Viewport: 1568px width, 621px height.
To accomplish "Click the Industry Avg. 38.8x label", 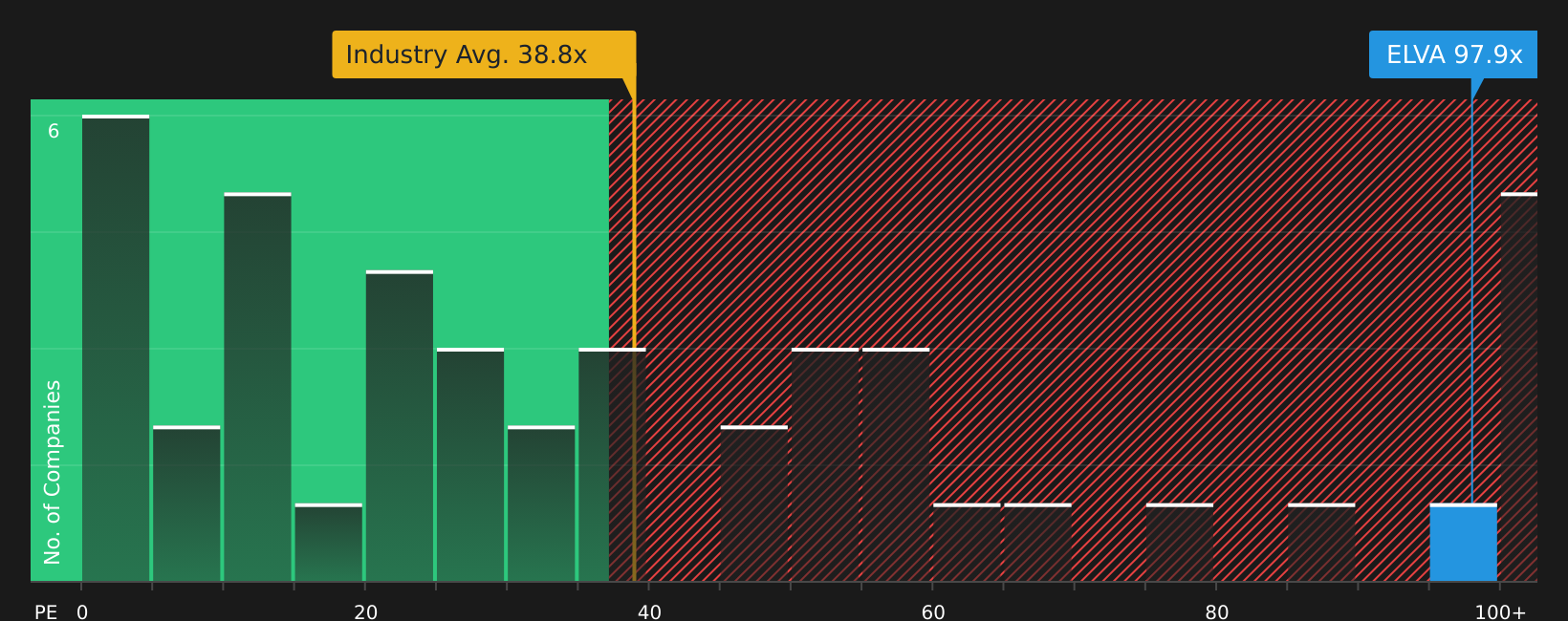I will [x=484, y=54].
